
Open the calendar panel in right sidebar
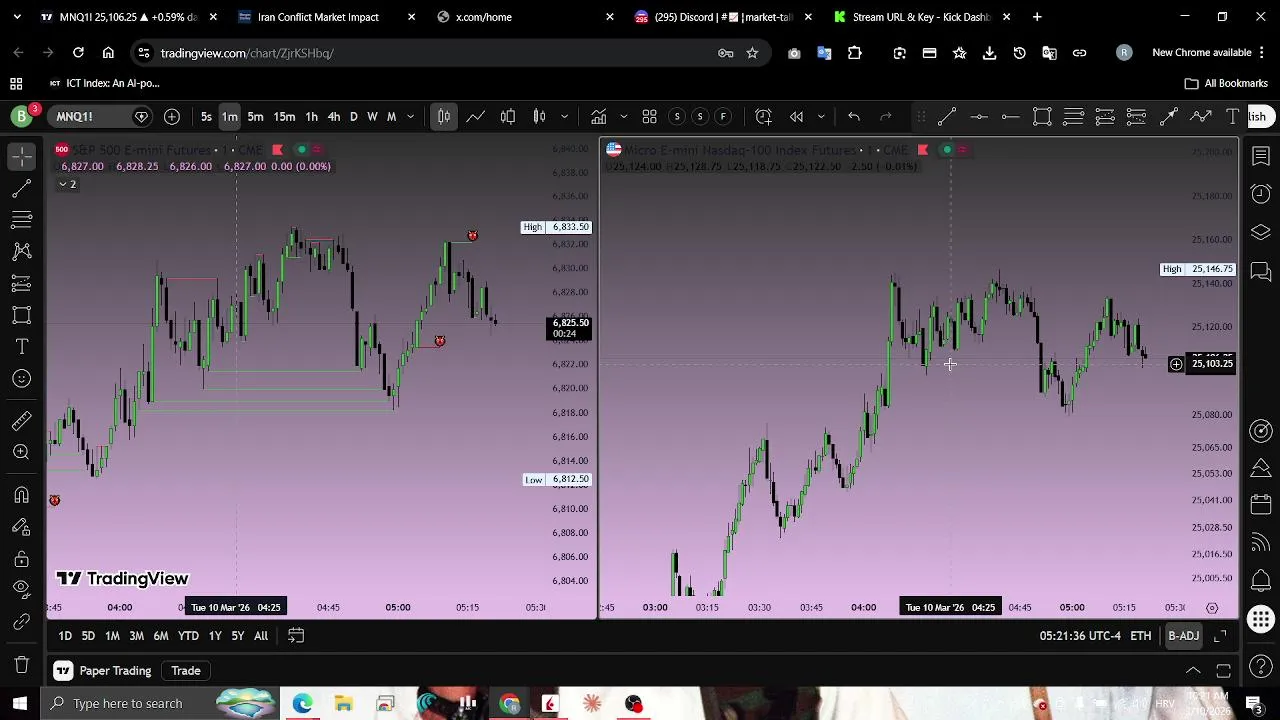tap(1261, 505)
